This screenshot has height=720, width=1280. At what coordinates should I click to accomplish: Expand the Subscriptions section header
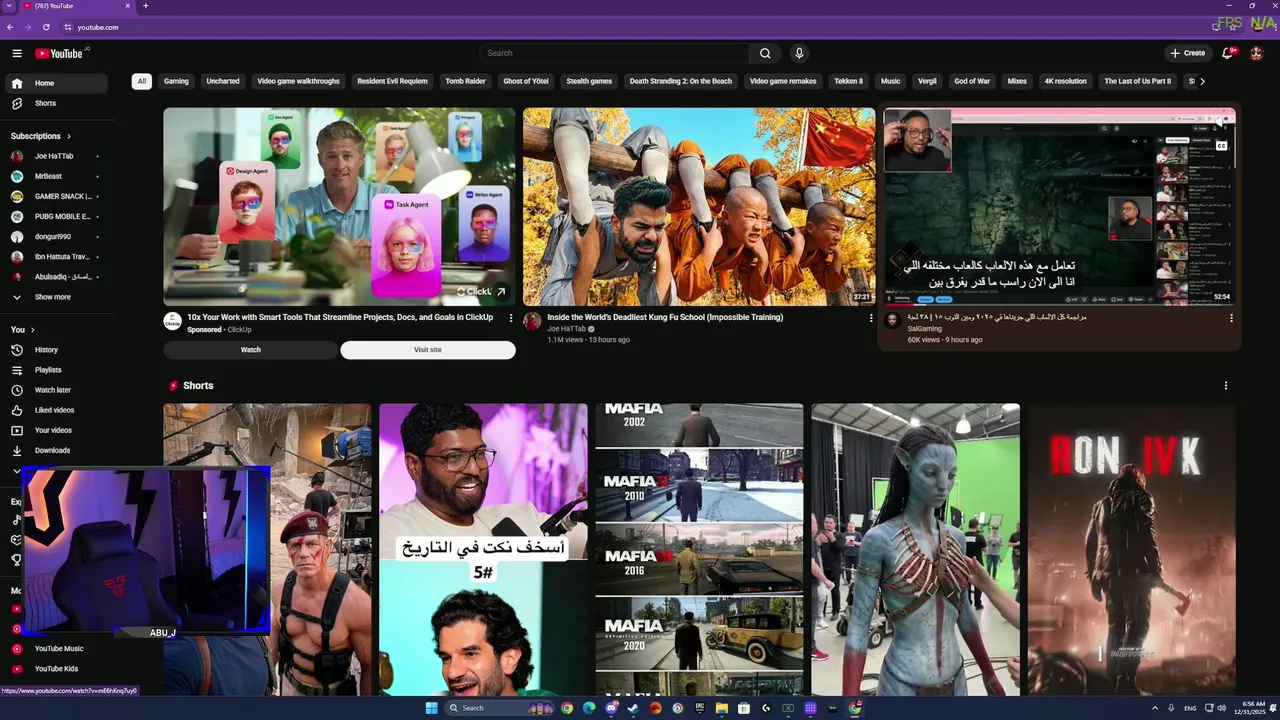pyautogui.click(x=41, y=136)
